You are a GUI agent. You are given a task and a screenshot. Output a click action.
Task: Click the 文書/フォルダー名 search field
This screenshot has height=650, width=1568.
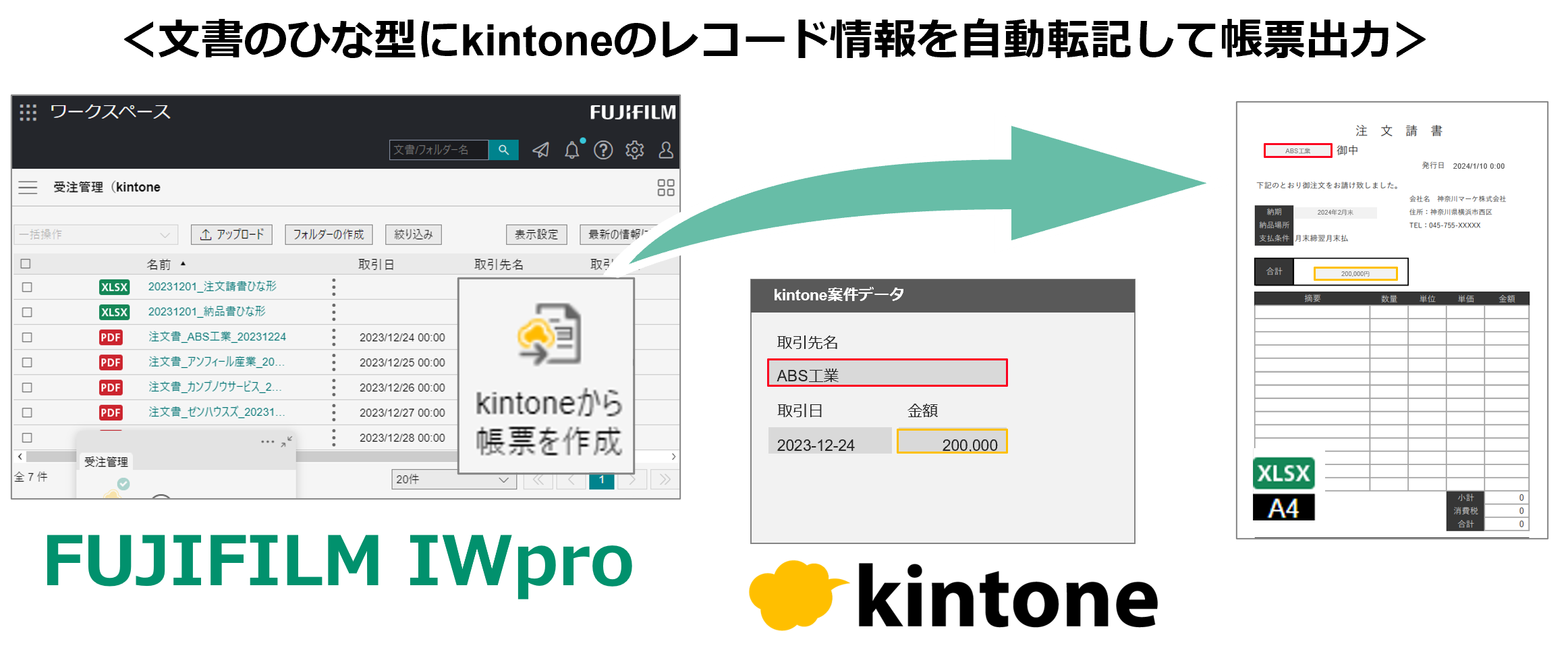pyautogui.click(x=438, y=150)
